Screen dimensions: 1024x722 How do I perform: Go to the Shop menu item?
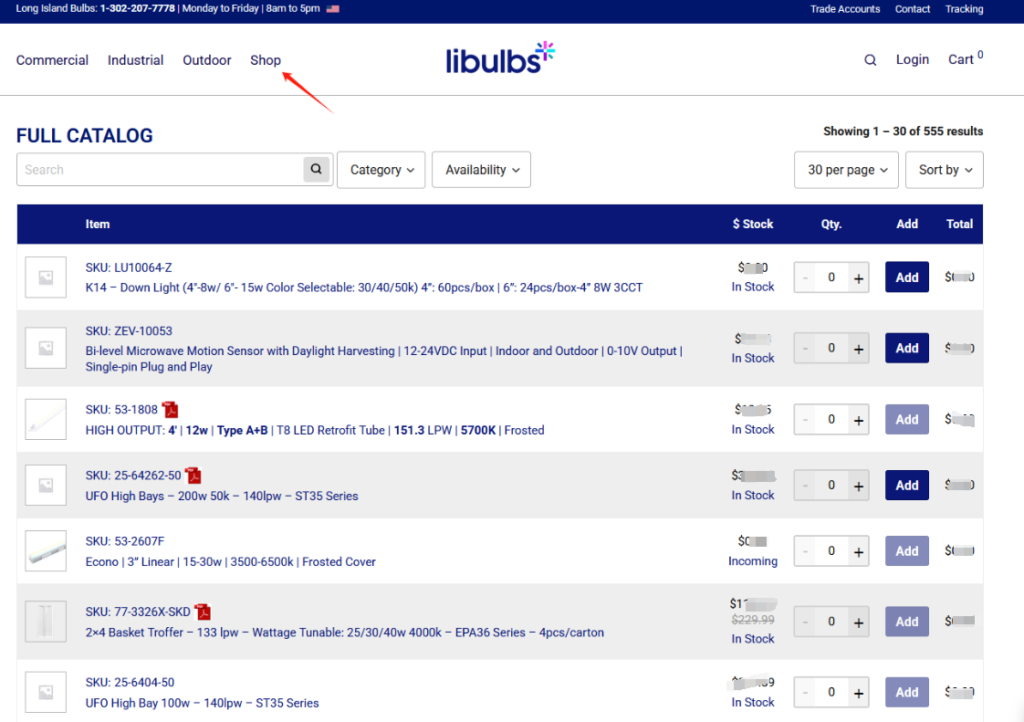click(x=265, y=60)
